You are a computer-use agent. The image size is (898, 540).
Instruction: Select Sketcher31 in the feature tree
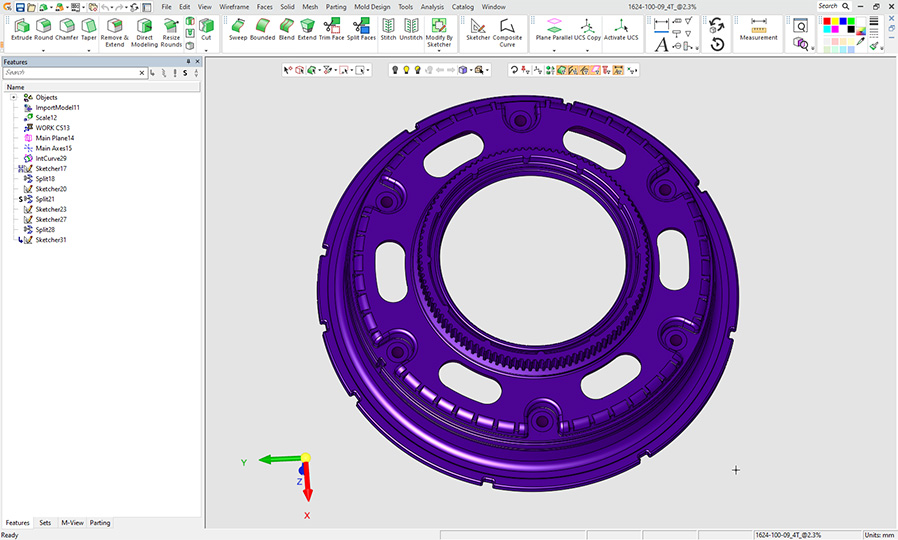[x=51, y=240]
